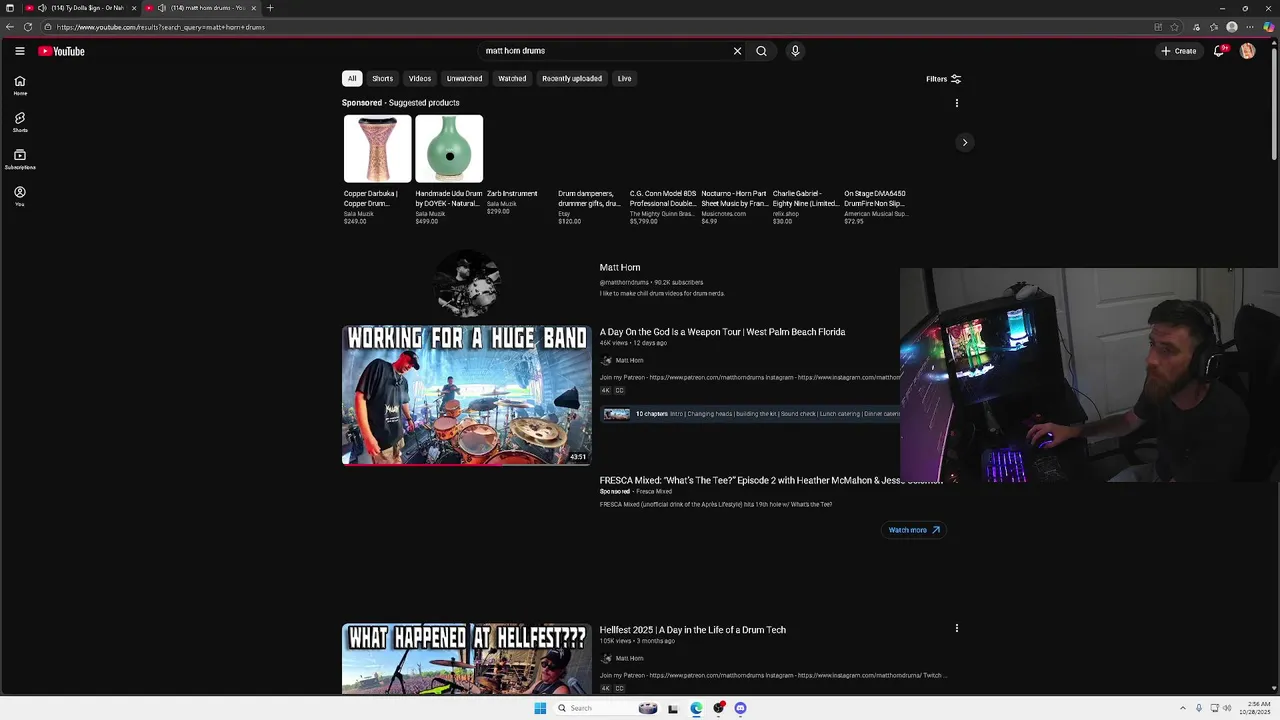
Task: Open the Zarb Instrument product listing
Action: coord(512,202)
